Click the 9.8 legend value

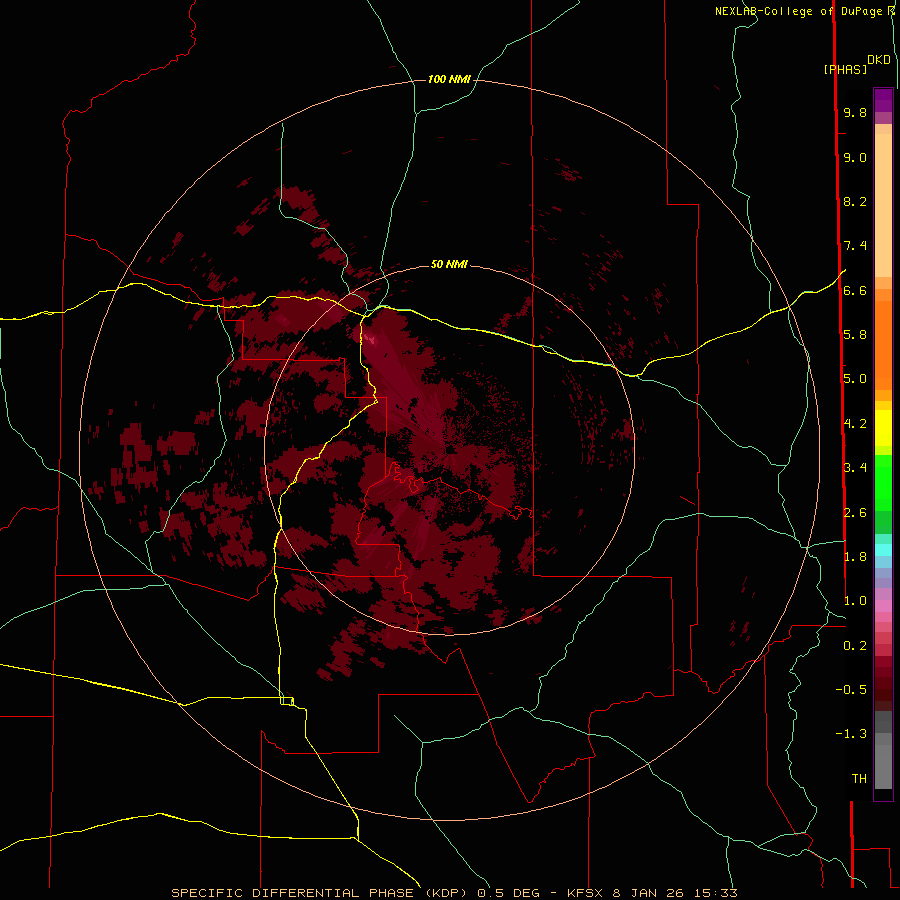pos(855,112)
